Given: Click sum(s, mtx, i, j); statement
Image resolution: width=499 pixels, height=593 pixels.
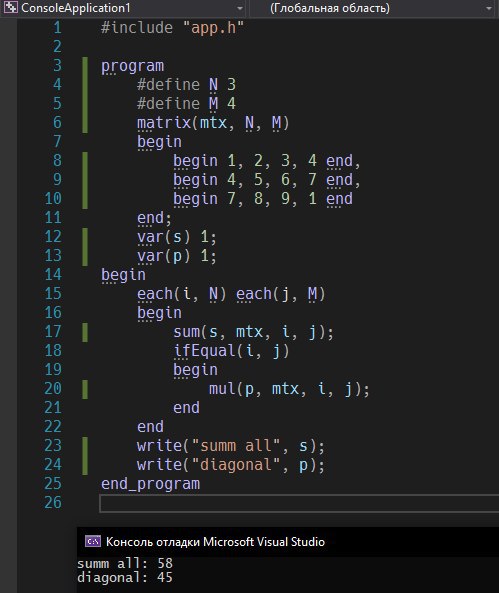Looking at the screenshot, I should pos(253,332).
